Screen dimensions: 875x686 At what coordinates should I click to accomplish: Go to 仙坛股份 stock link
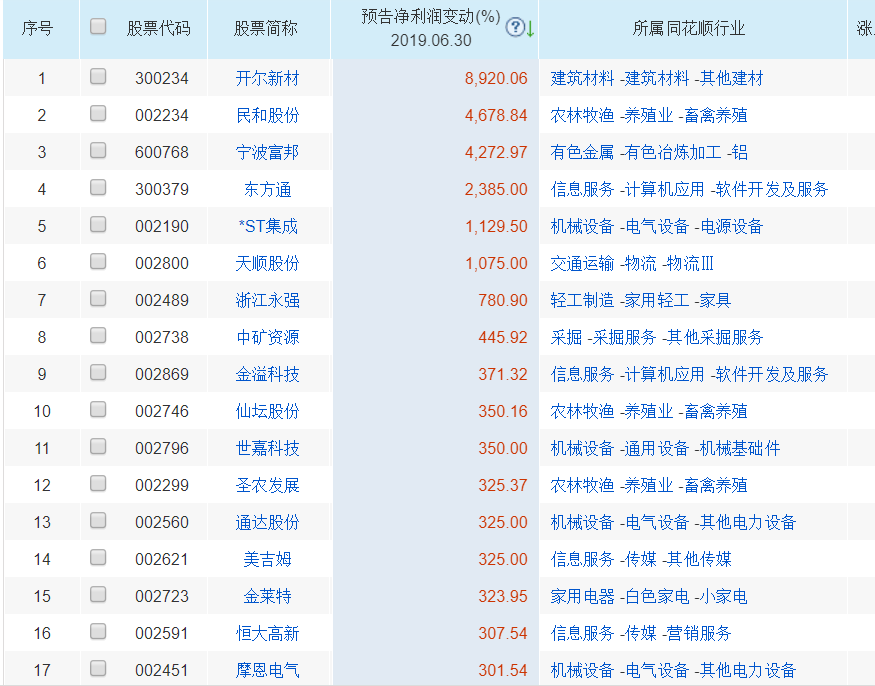(x=267, y=411)
